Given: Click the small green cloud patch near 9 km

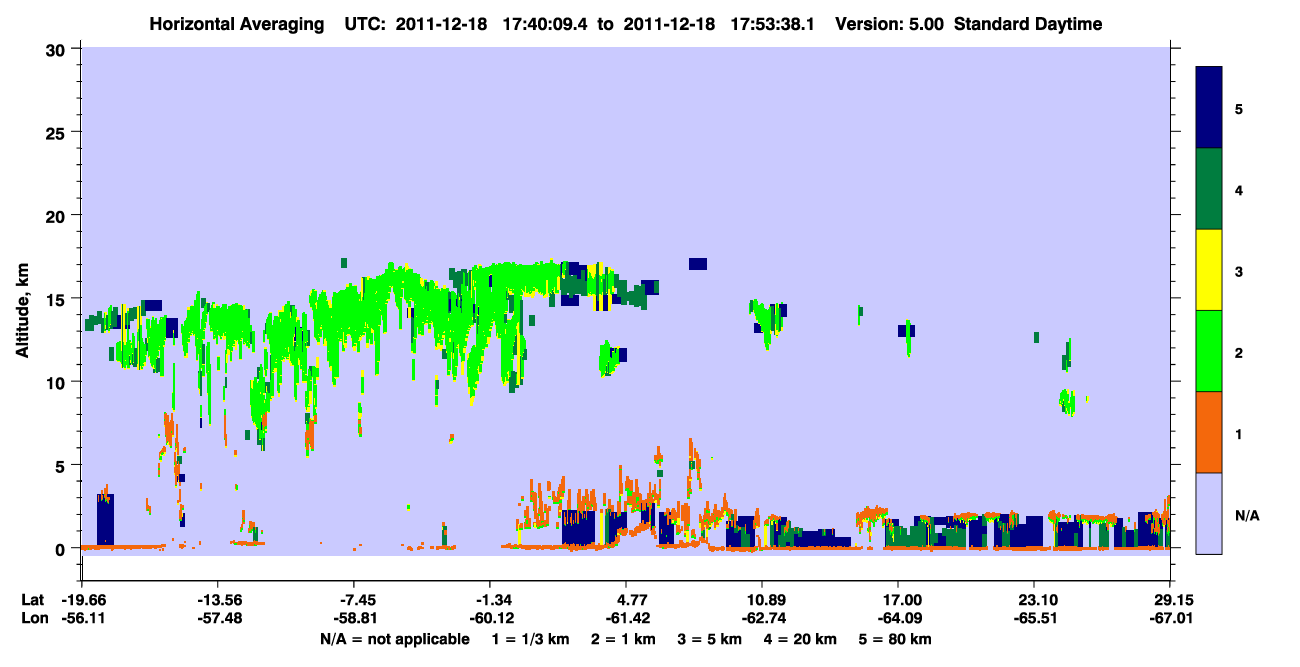Looking at the screenshot, I should click(x=1068, y=402).
